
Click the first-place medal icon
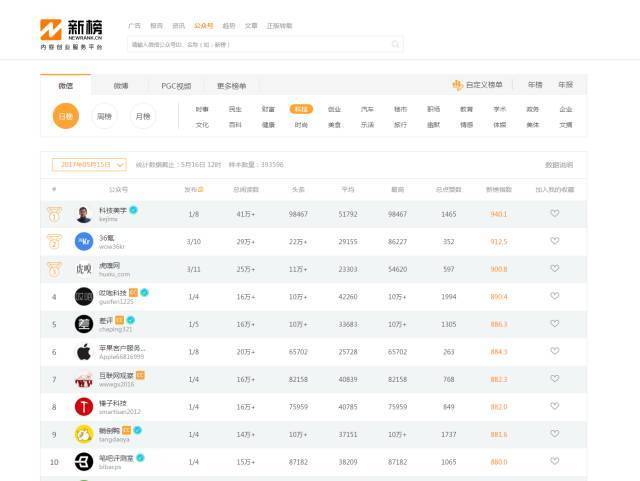click(x=54, y=214)
